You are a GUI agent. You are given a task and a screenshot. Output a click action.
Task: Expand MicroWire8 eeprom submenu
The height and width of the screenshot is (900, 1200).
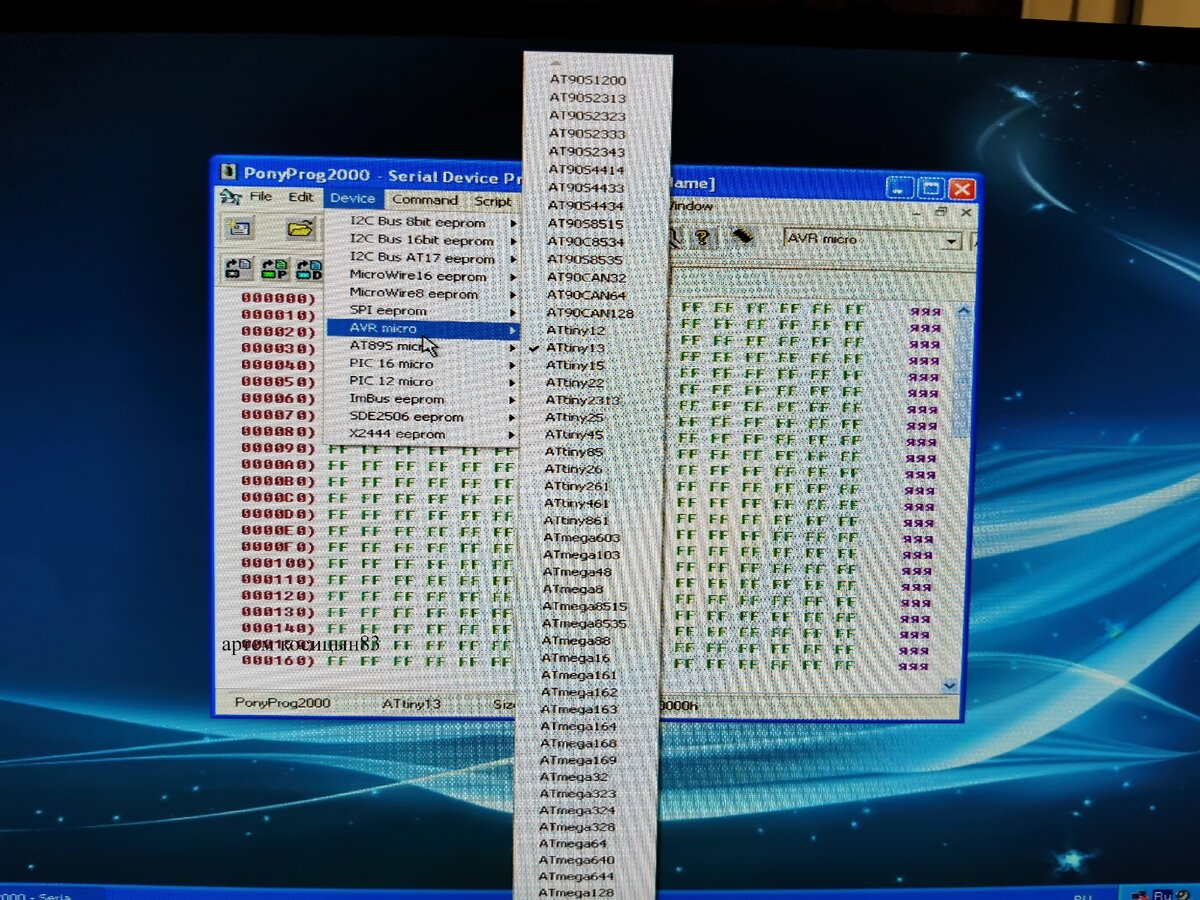424,293
